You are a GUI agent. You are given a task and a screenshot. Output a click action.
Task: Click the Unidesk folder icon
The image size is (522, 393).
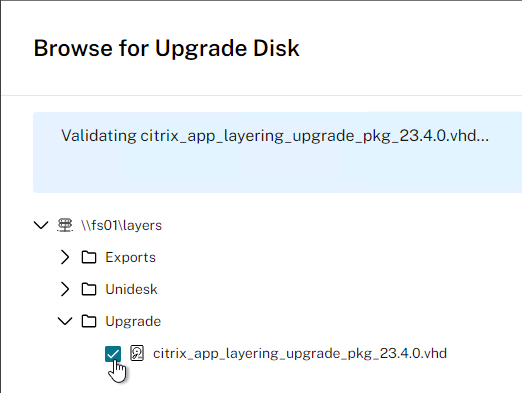click(x=89, y=289)
